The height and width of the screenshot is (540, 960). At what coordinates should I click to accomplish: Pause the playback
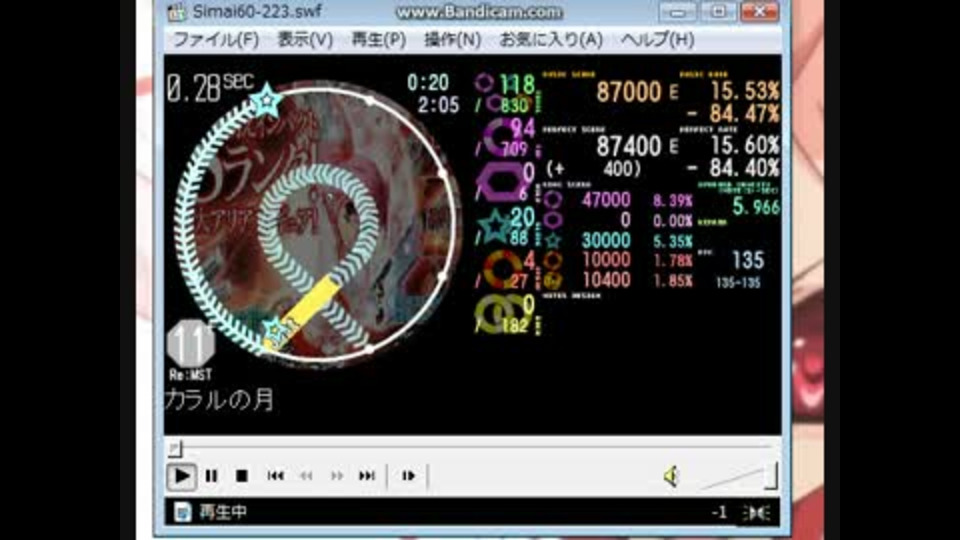click(211, 476)
